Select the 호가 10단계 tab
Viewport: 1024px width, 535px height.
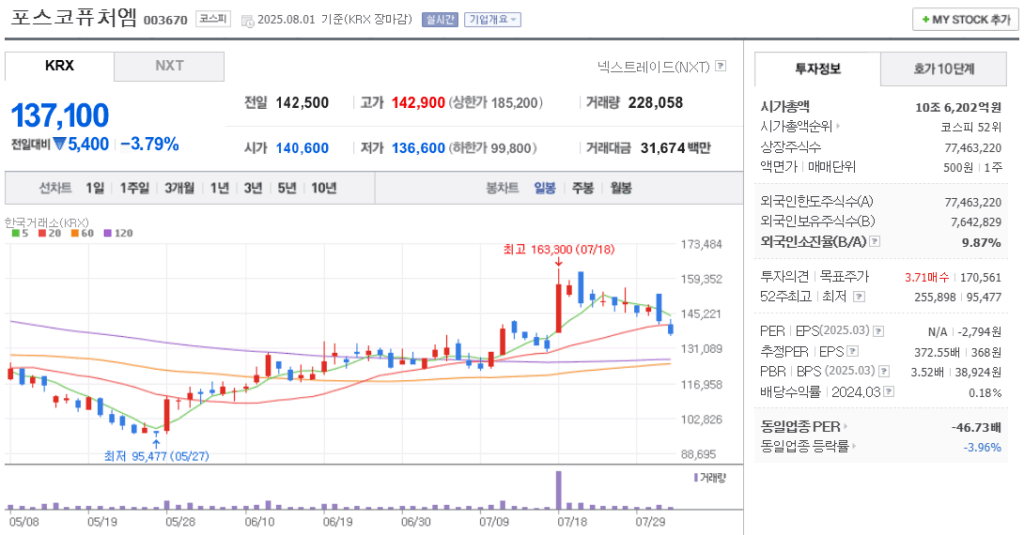(944, 69)
